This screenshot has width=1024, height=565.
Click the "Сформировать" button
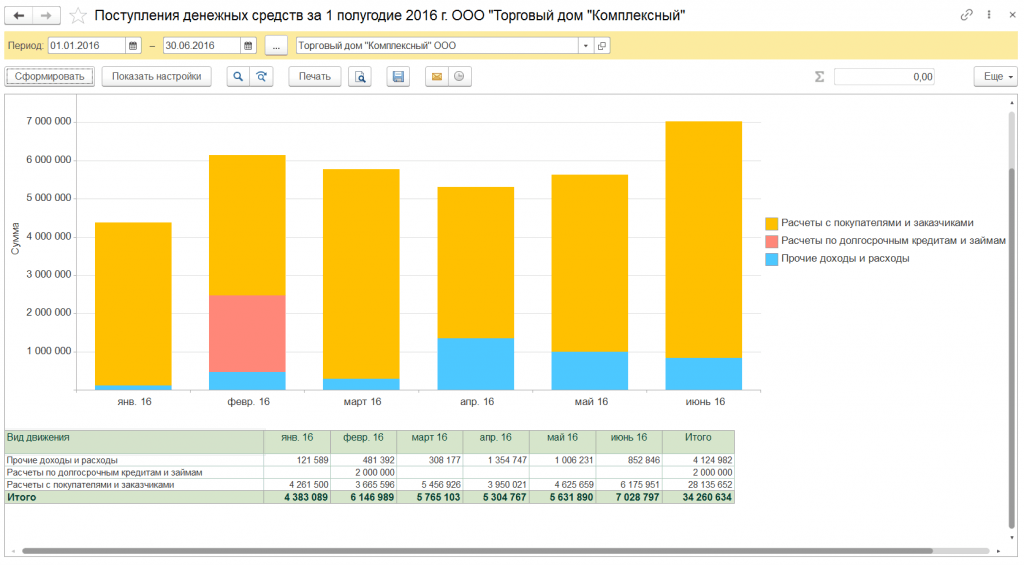(49, 77)
